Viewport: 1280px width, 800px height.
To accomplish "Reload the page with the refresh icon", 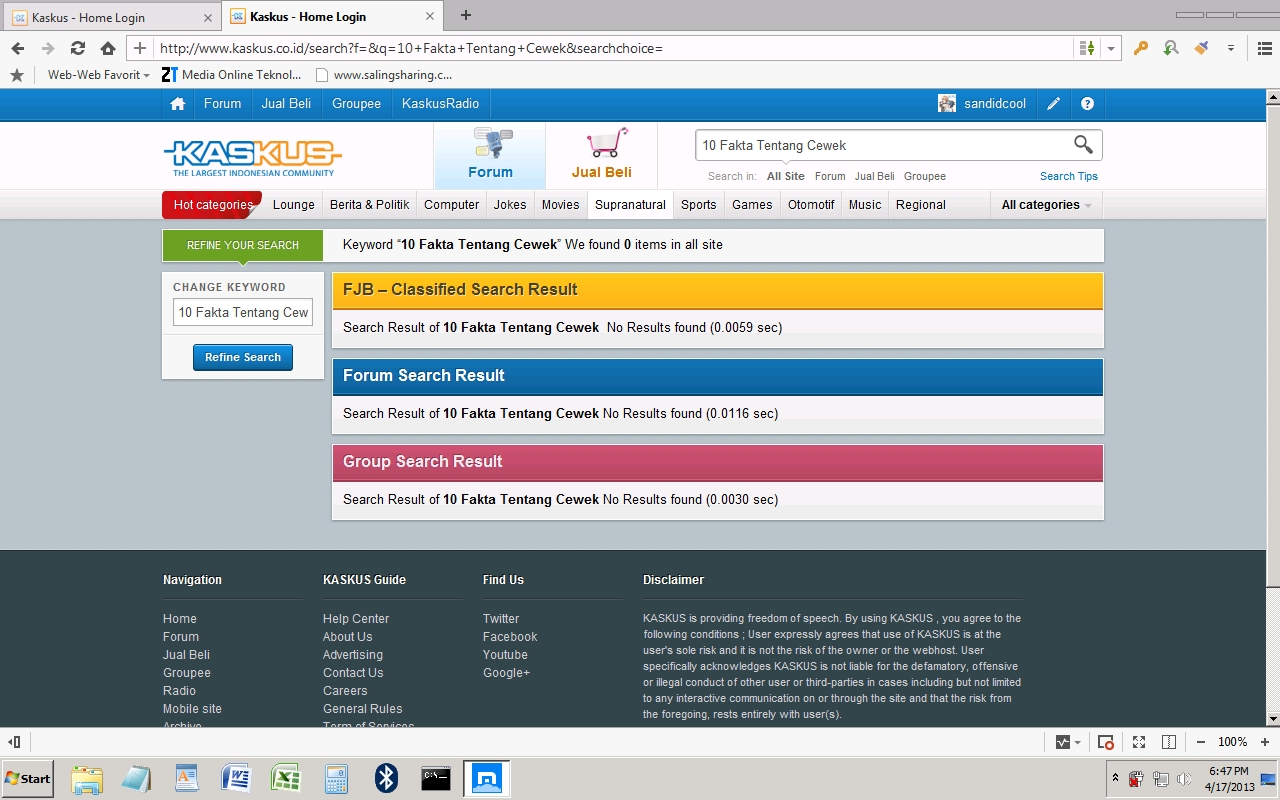I will click(78, 48).
